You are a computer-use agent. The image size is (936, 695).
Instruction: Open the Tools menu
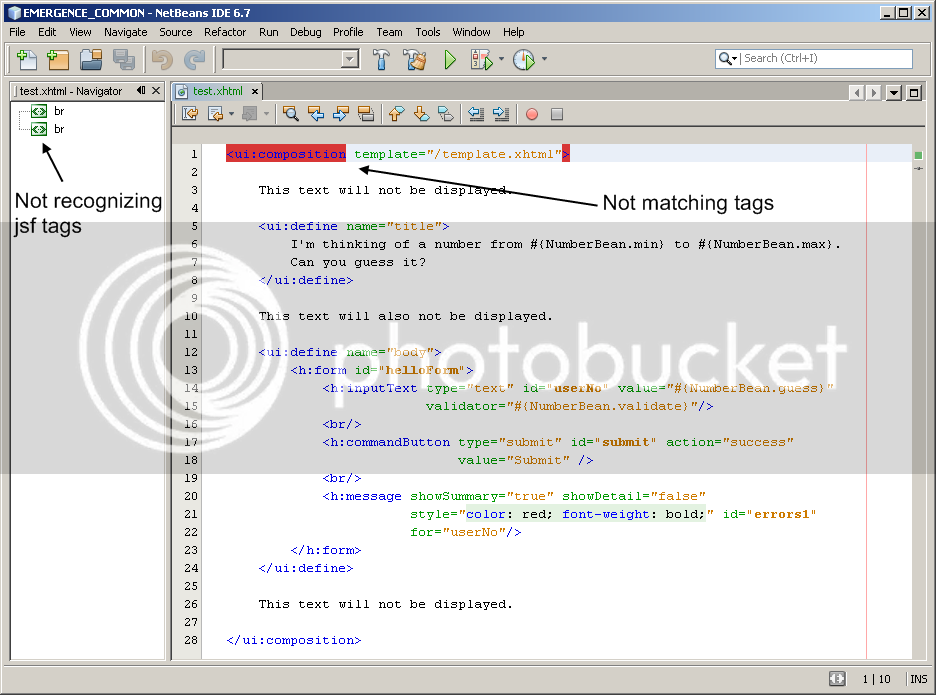pos(427,32)
